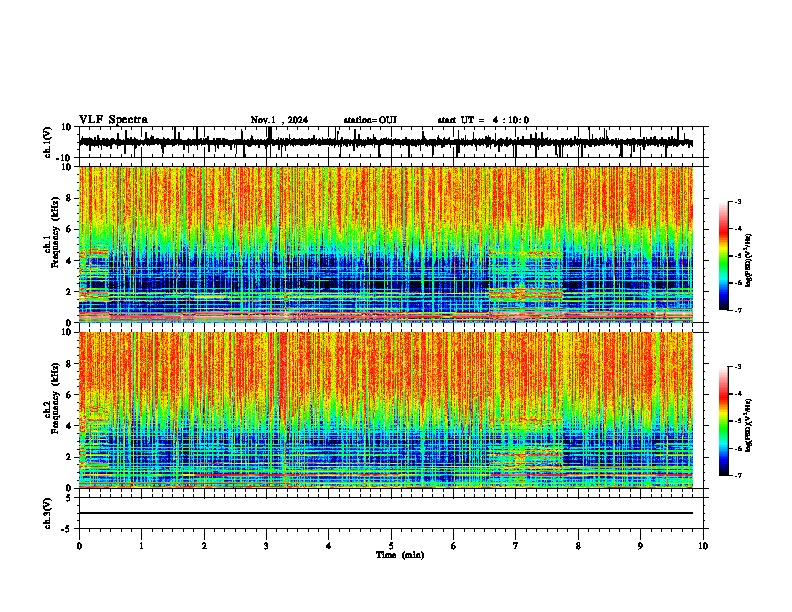This screenshot has height=612, width=792.
Task: Click the ch.2 color scale log(PSD) label
Action: (748, 425)
